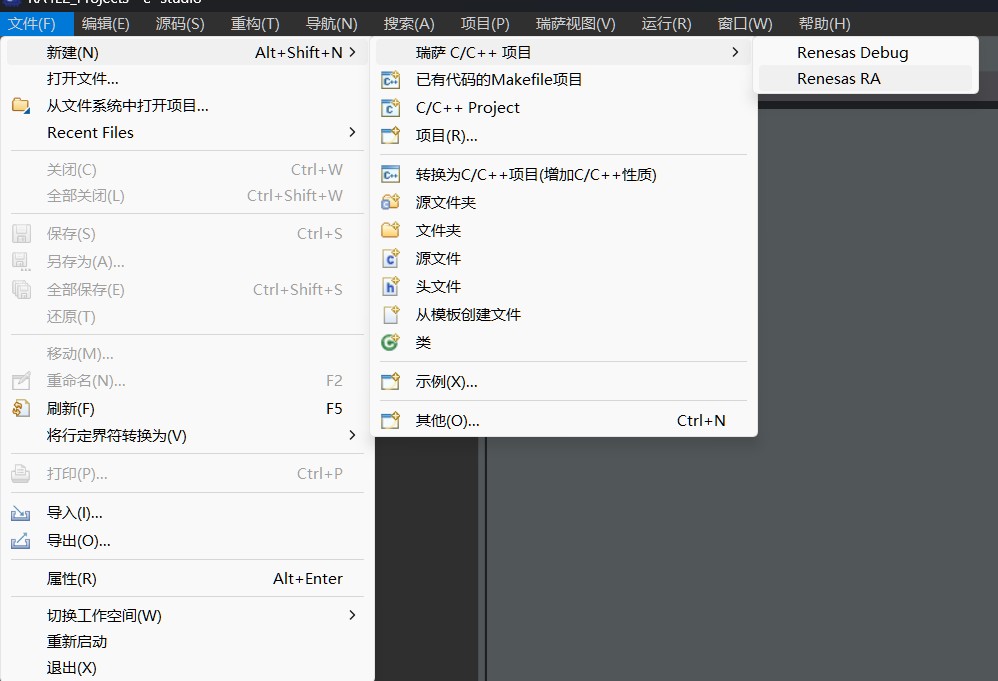998x681 pixels.
Task: Choose Renesas Debug from submenu
Action: (x=852, y=52)
